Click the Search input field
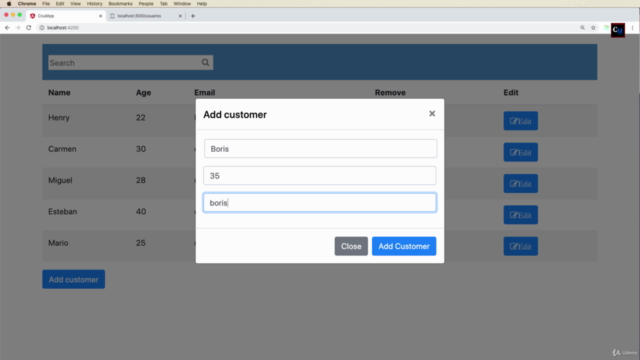 tap(131, 62)
